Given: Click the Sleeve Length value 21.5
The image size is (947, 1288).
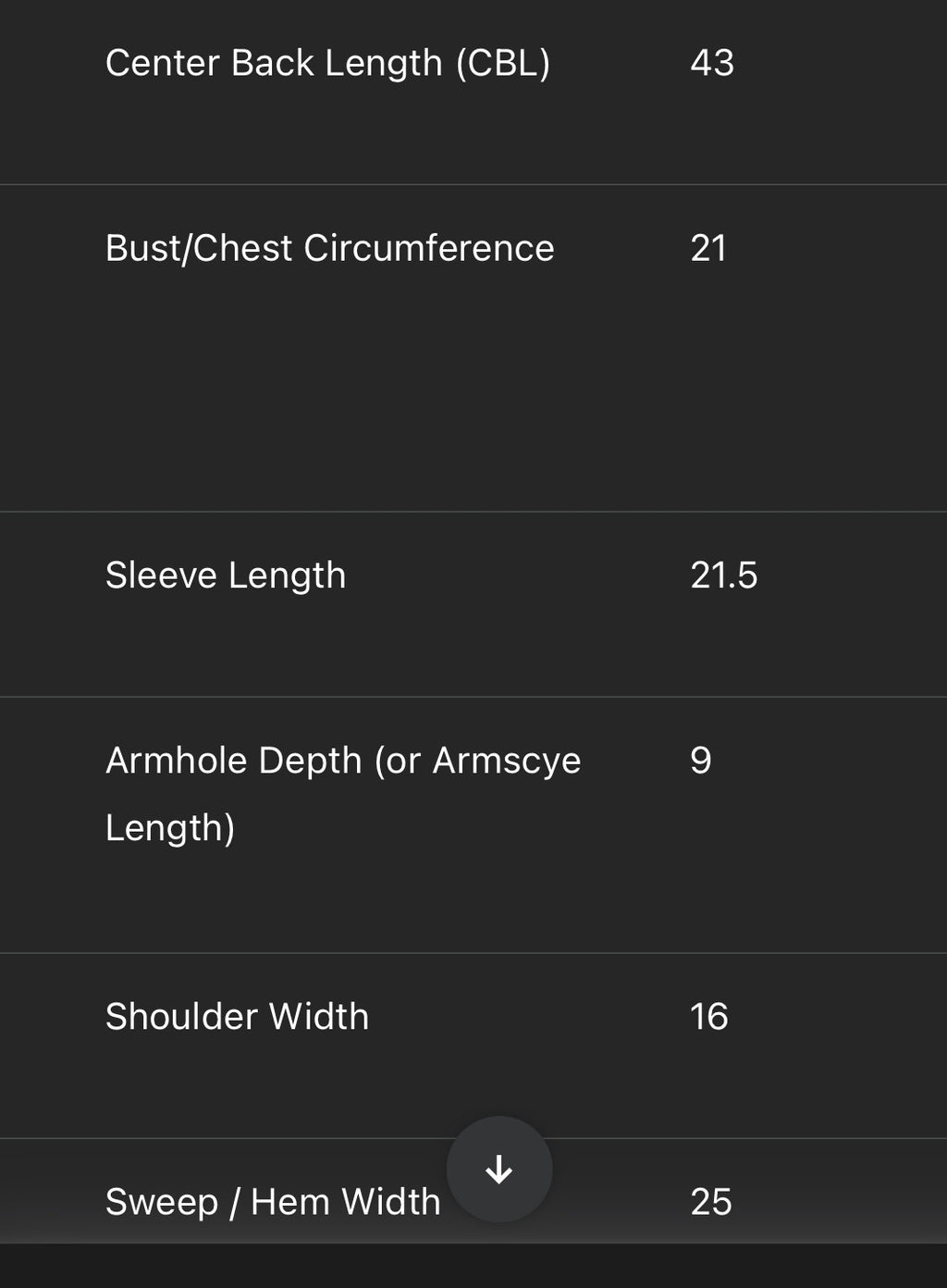Looking at the screenshot, I should [x=723, y=576].
